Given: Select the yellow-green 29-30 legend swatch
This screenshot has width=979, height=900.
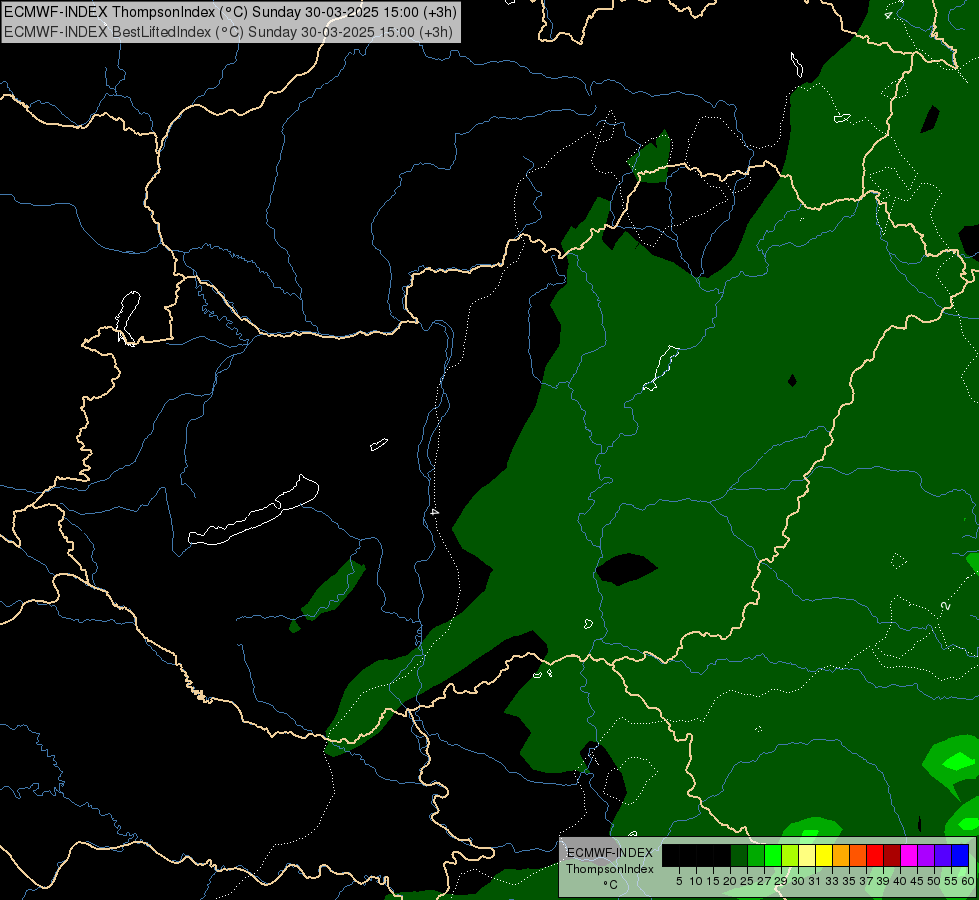Looking at the screenshot, I should [790, 855].
